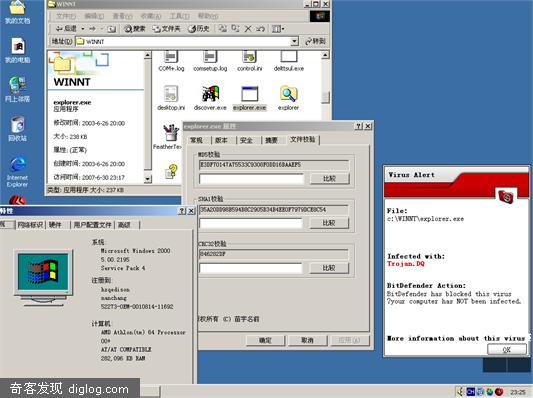The height and width of the screenshot is (398, 533).
Task: Click the MD5 comparison input field
Action: point(251,179)
